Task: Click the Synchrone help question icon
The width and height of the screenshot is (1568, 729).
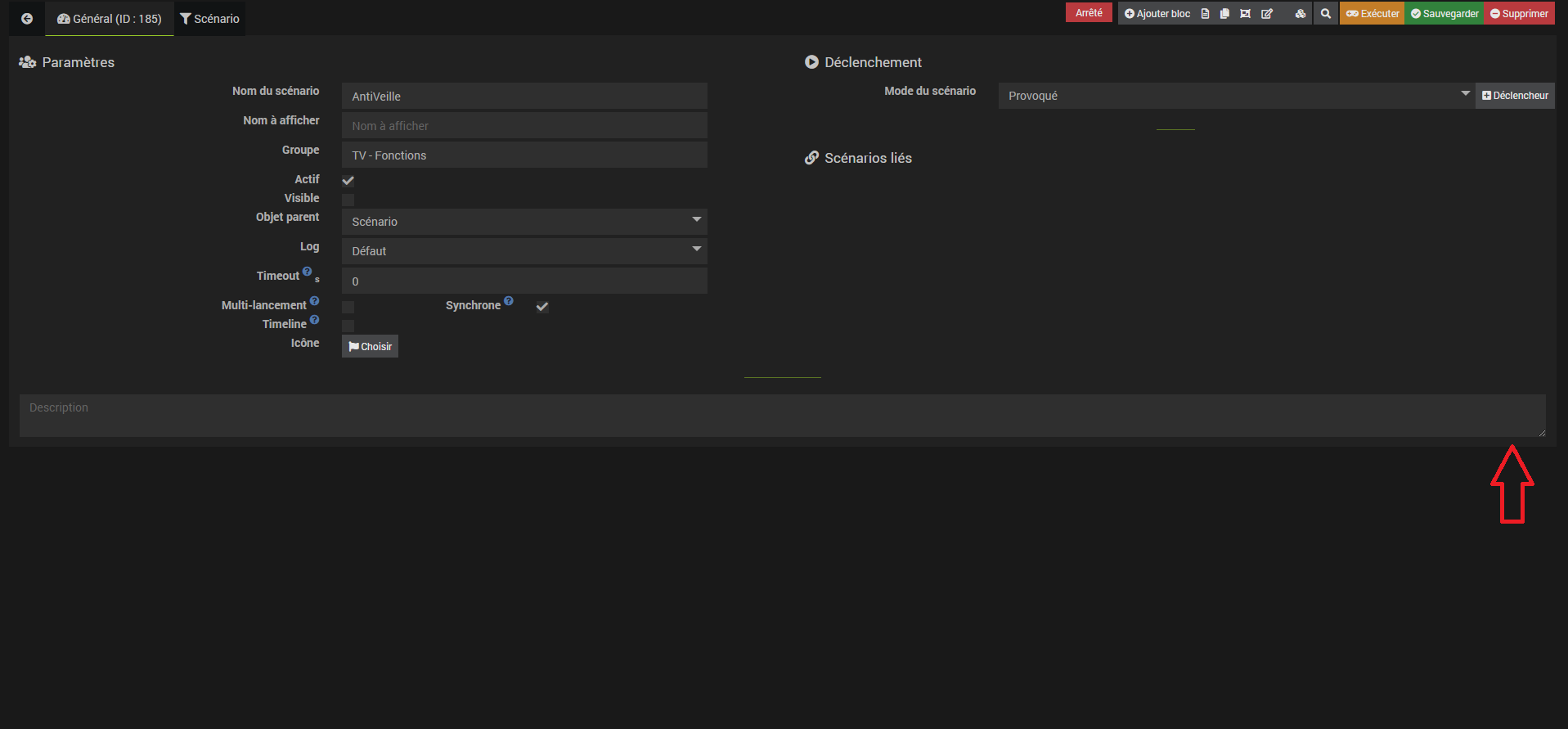Action: tap(509, 301)
